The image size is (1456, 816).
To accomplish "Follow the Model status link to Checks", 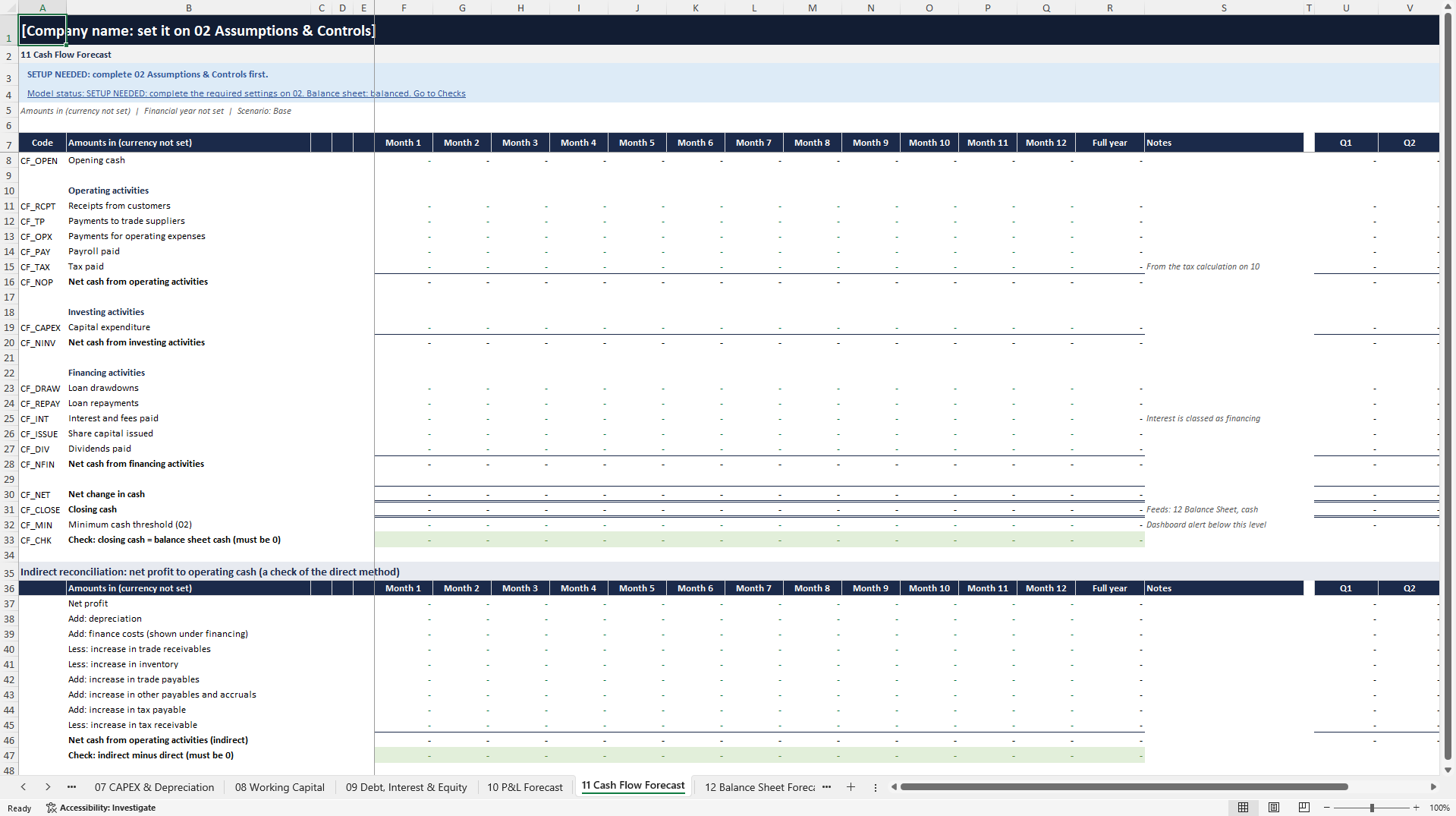I will (247, 93).
